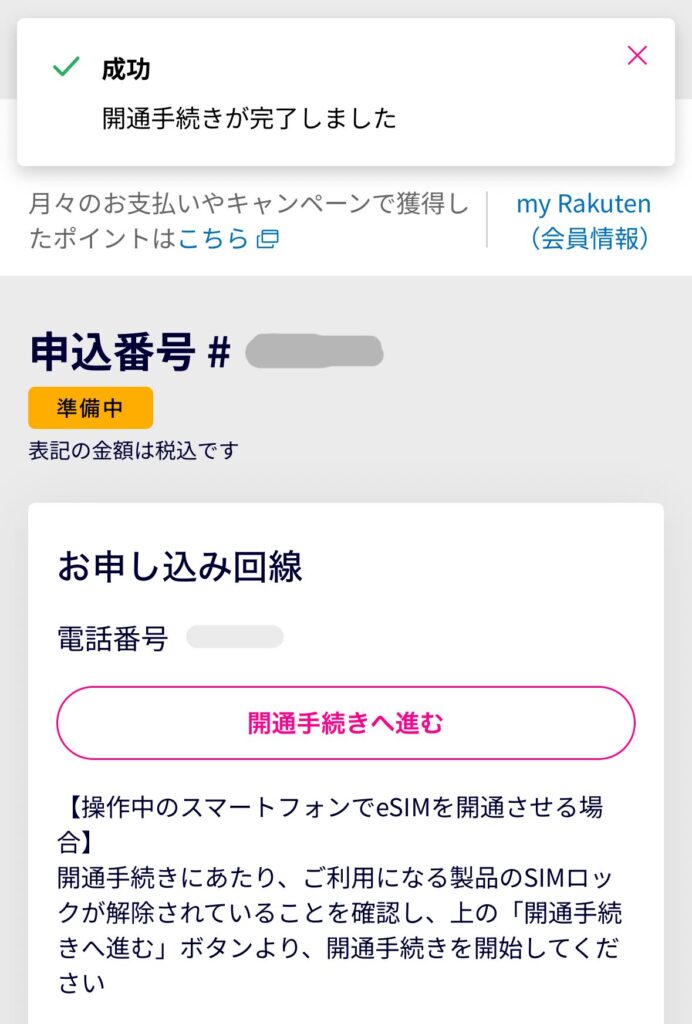Click the masked phone number value

(235, 637)
